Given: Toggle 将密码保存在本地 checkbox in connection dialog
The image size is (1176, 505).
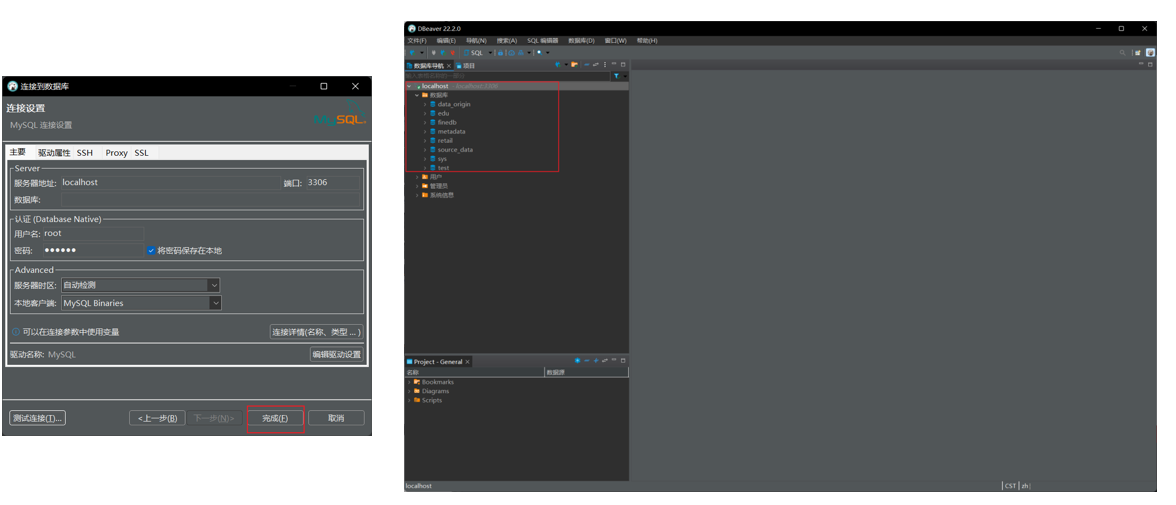Looking at the screenshot, I should pyautogui.click(x=152, y=251).
